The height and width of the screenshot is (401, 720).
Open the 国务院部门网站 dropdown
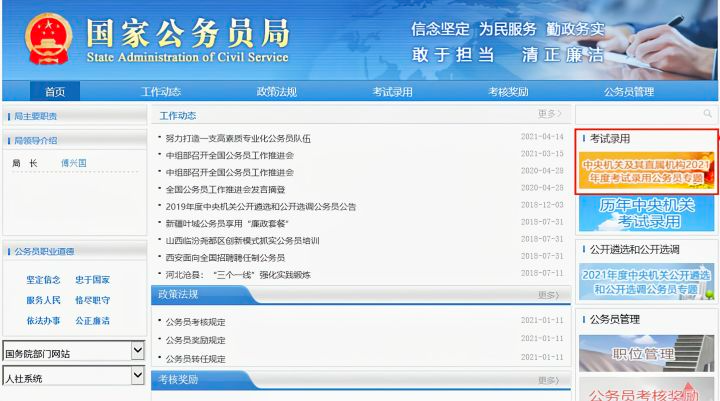pos(74,352)
